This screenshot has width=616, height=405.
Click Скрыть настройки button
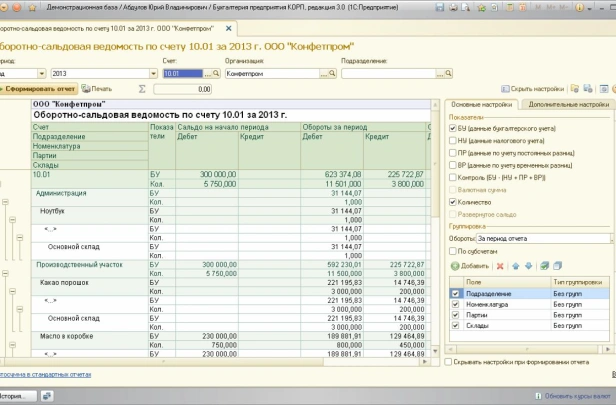click(x=532, y=89)
